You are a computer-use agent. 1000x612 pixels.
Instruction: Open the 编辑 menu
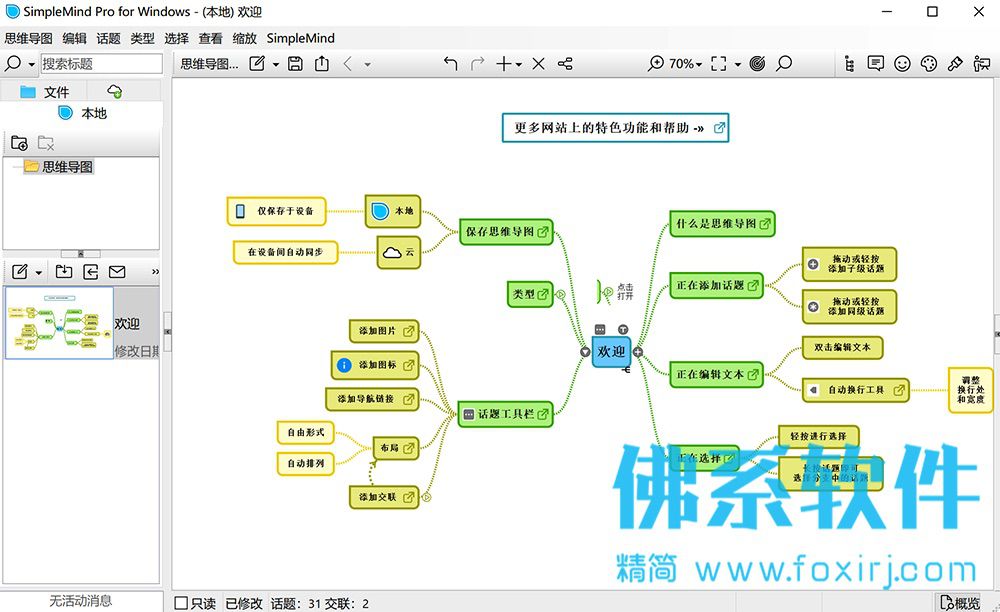pyautogui.click(x=75, y=38)
